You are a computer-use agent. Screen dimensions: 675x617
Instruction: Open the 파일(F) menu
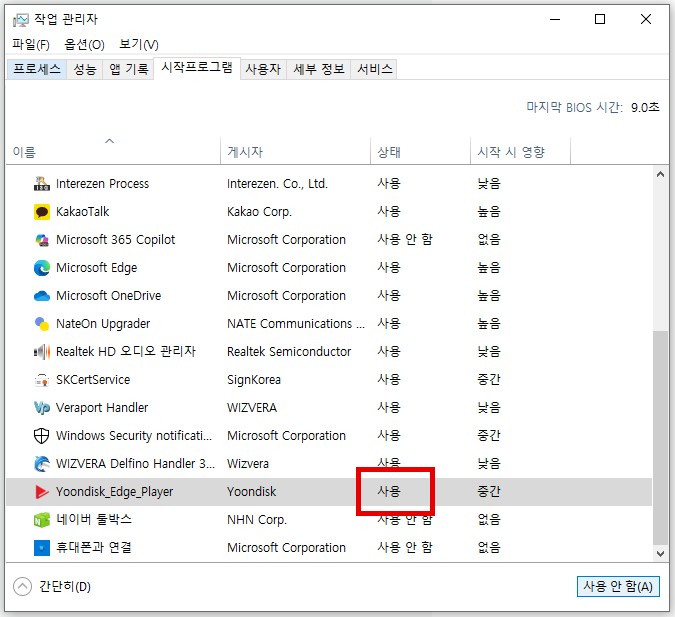31,44
